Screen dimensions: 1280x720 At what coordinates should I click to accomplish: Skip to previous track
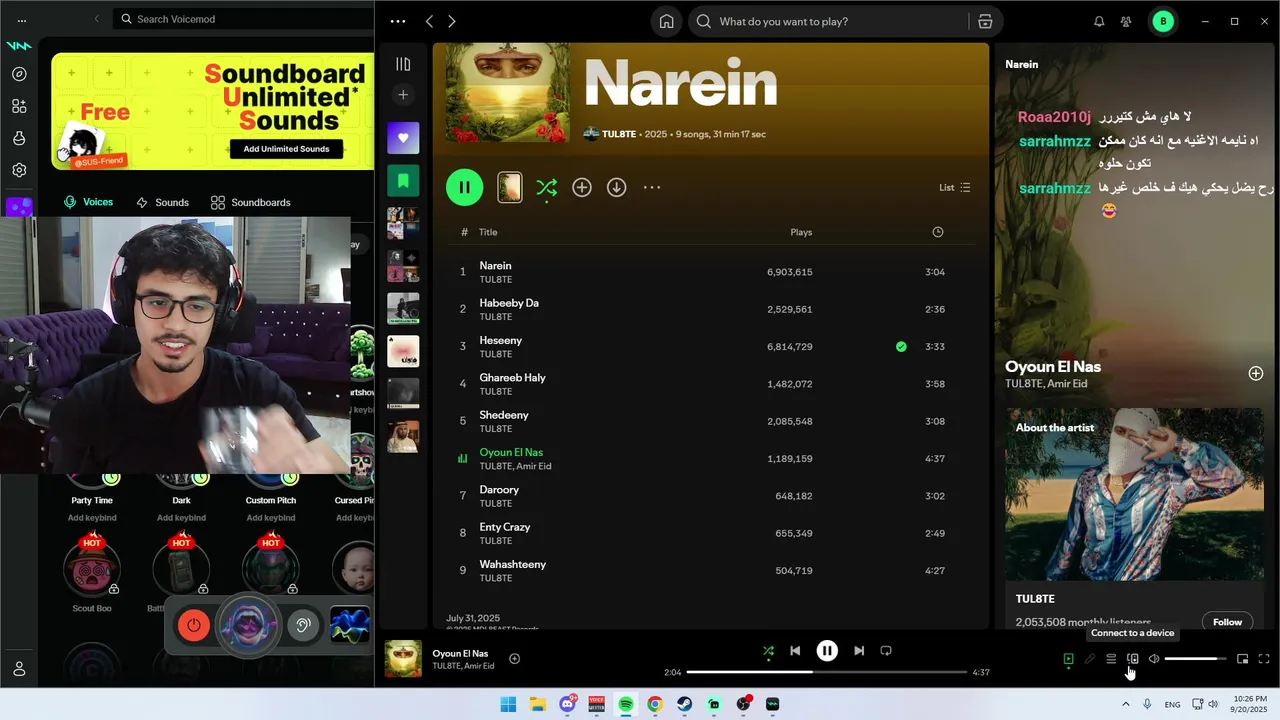pyautogui.click(x=795, y=651)
